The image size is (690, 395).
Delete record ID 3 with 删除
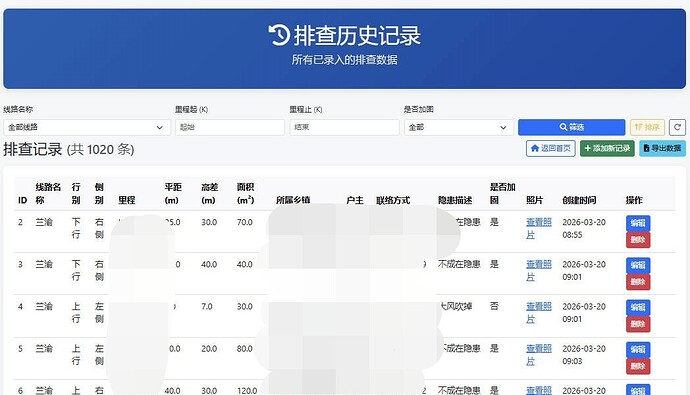pos(638,282)
